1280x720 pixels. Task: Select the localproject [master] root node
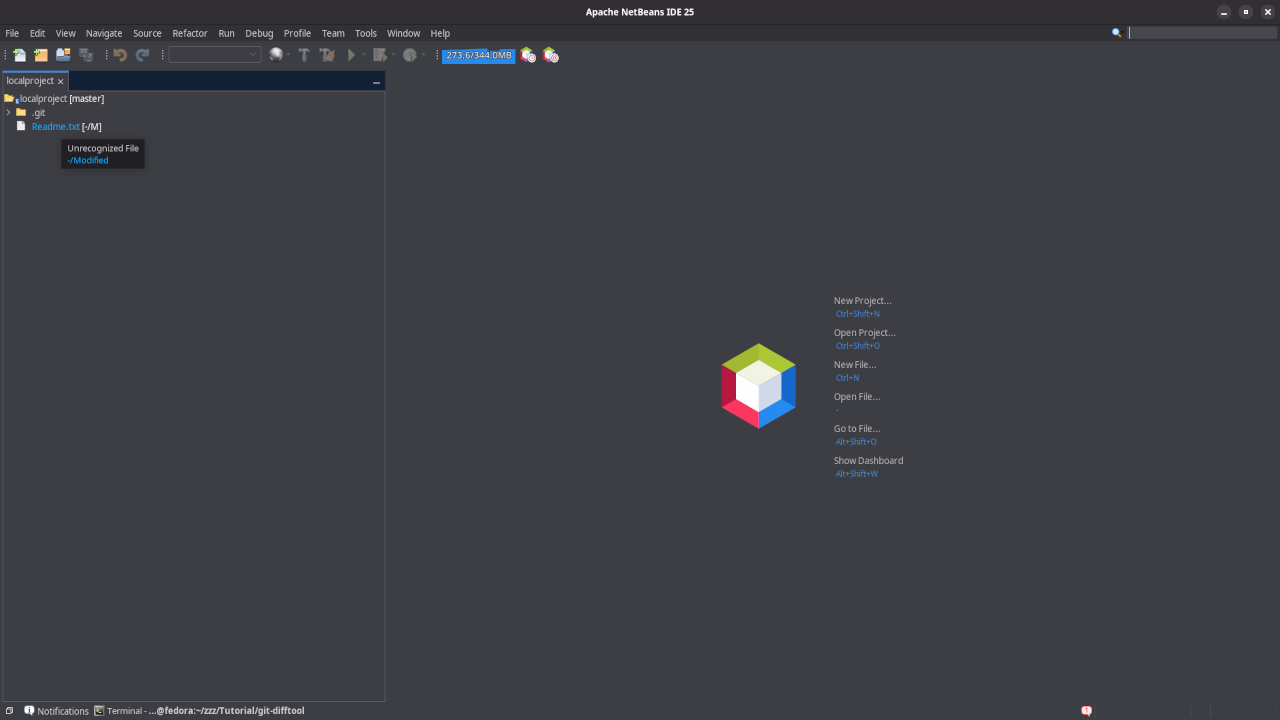point(62,99)
